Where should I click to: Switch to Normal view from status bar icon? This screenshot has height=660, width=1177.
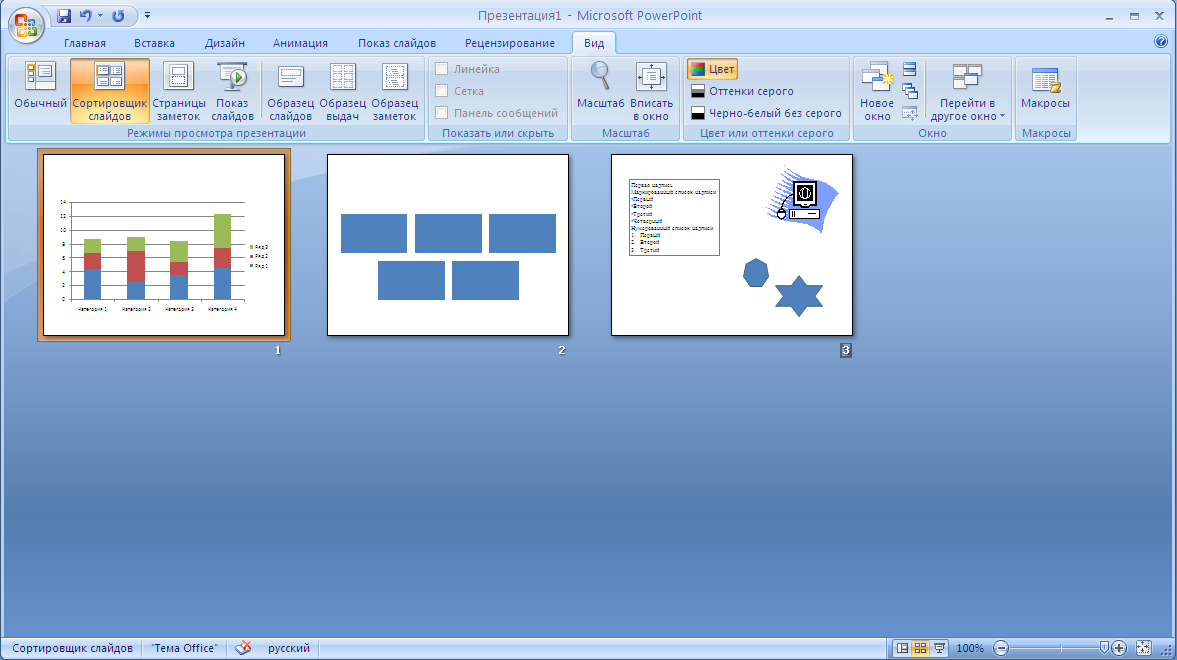pyautogui.click(x=902, y=648)
